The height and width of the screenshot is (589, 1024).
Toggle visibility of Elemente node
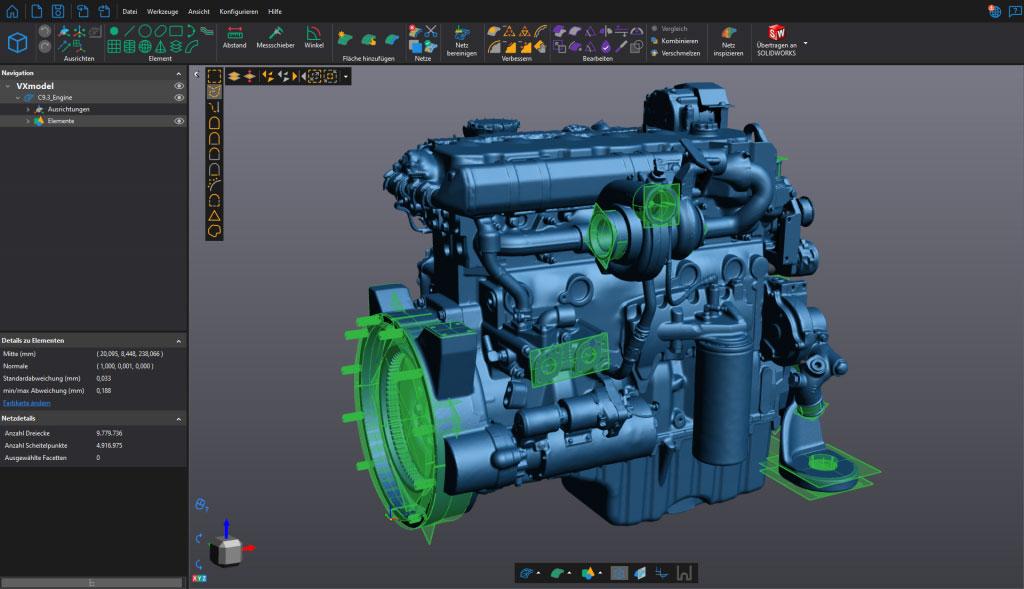click(180, 121)
